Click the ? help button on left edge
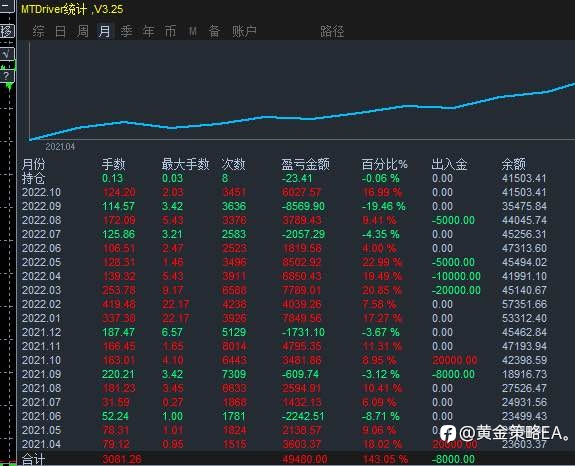 click(x=7, y=76)
